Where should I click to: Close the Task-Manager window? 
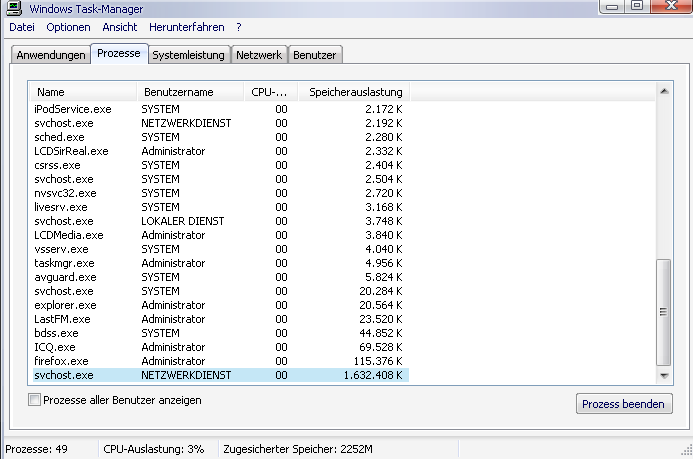click(x=672, y=6)
